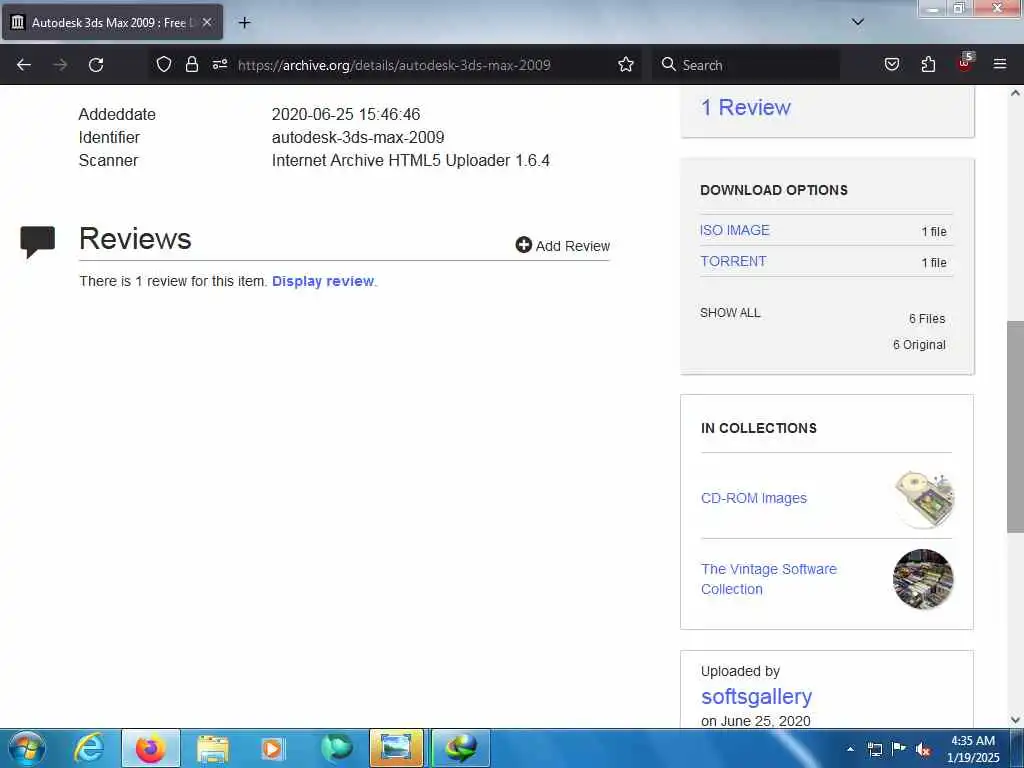1024x768 pixels.
Task: Expand the list all tabs chevron
Action: [x=857, y=22]
